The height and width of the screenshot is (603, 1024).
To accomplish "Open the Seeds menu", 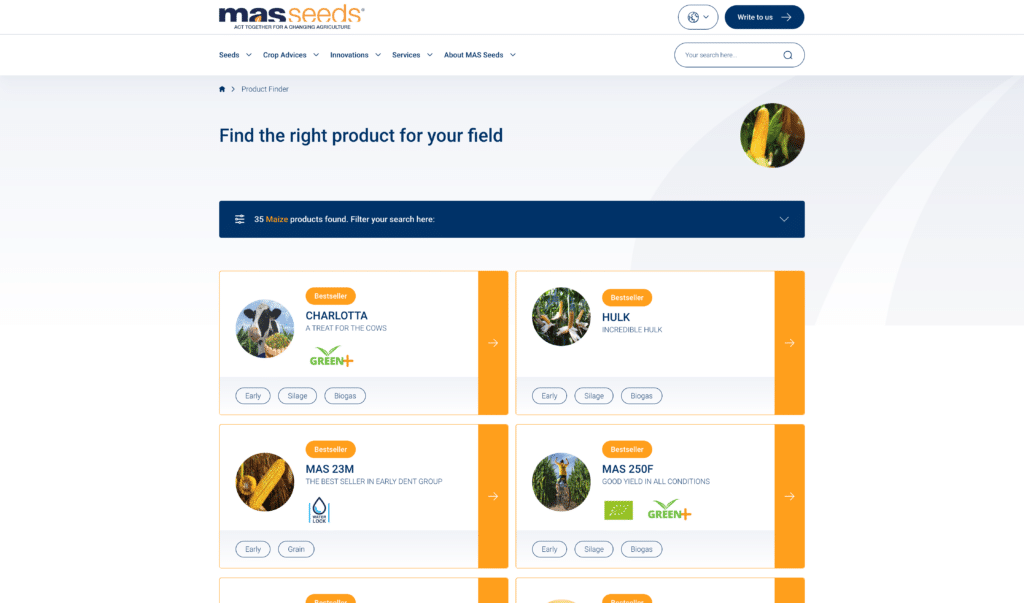I will pos(235,55).
